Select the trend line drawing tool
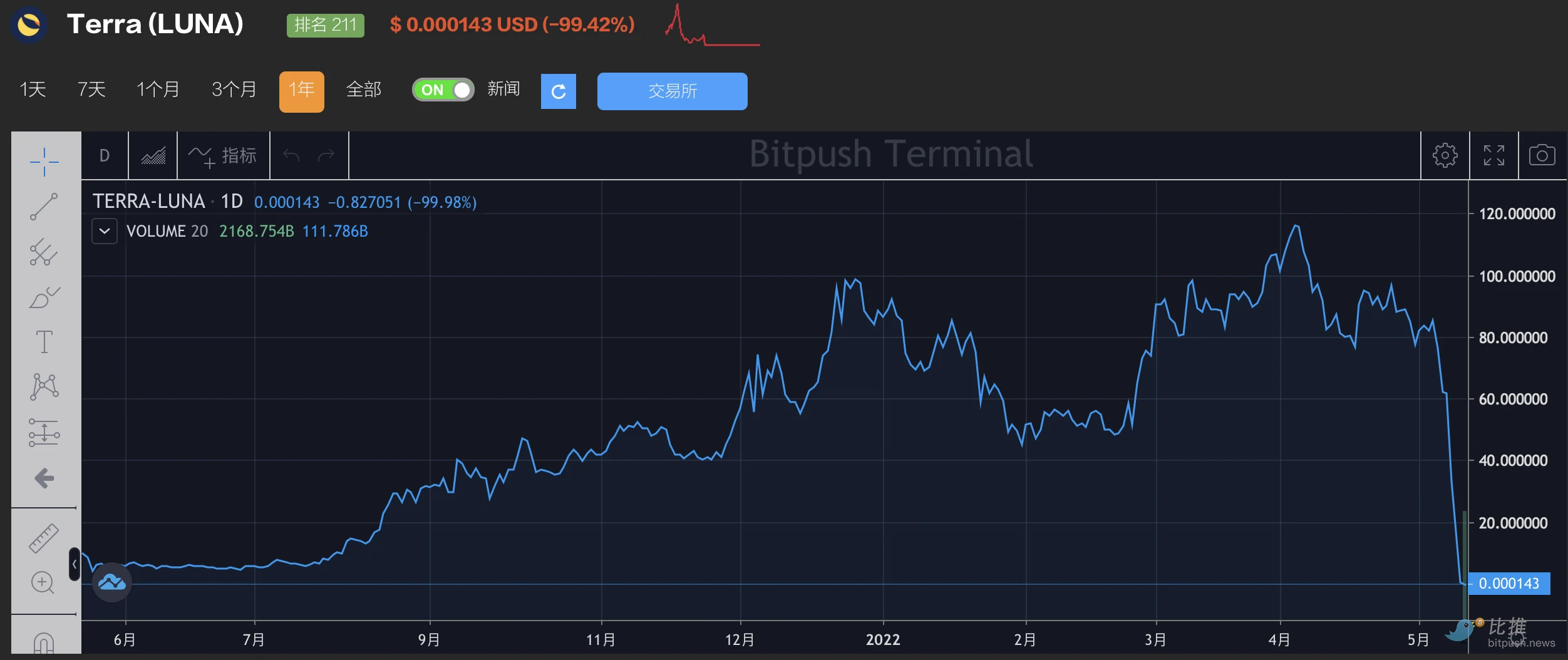Image resolution: width=1568 pixels, height=660 pixels. point(44,207)
